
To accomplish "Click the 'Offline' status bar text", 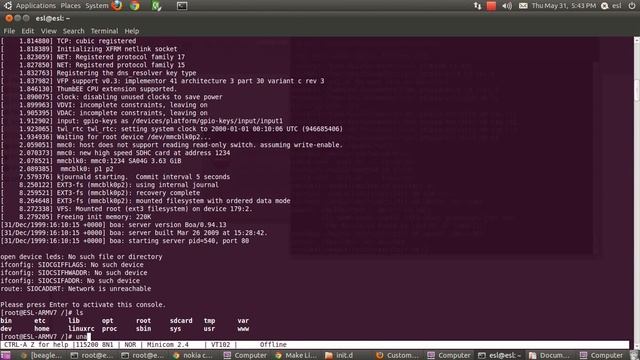I will coord(273,345).
